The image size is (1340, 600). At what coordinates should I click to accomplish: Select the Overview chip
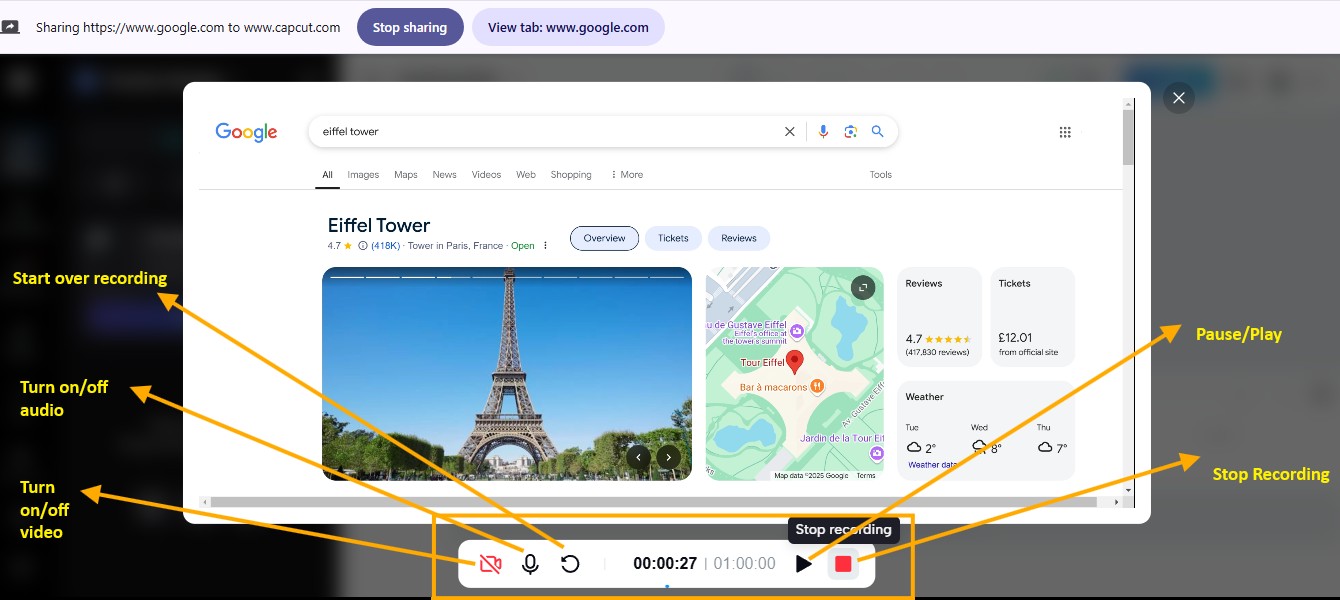pyautogui.click(x=604, y=238)
